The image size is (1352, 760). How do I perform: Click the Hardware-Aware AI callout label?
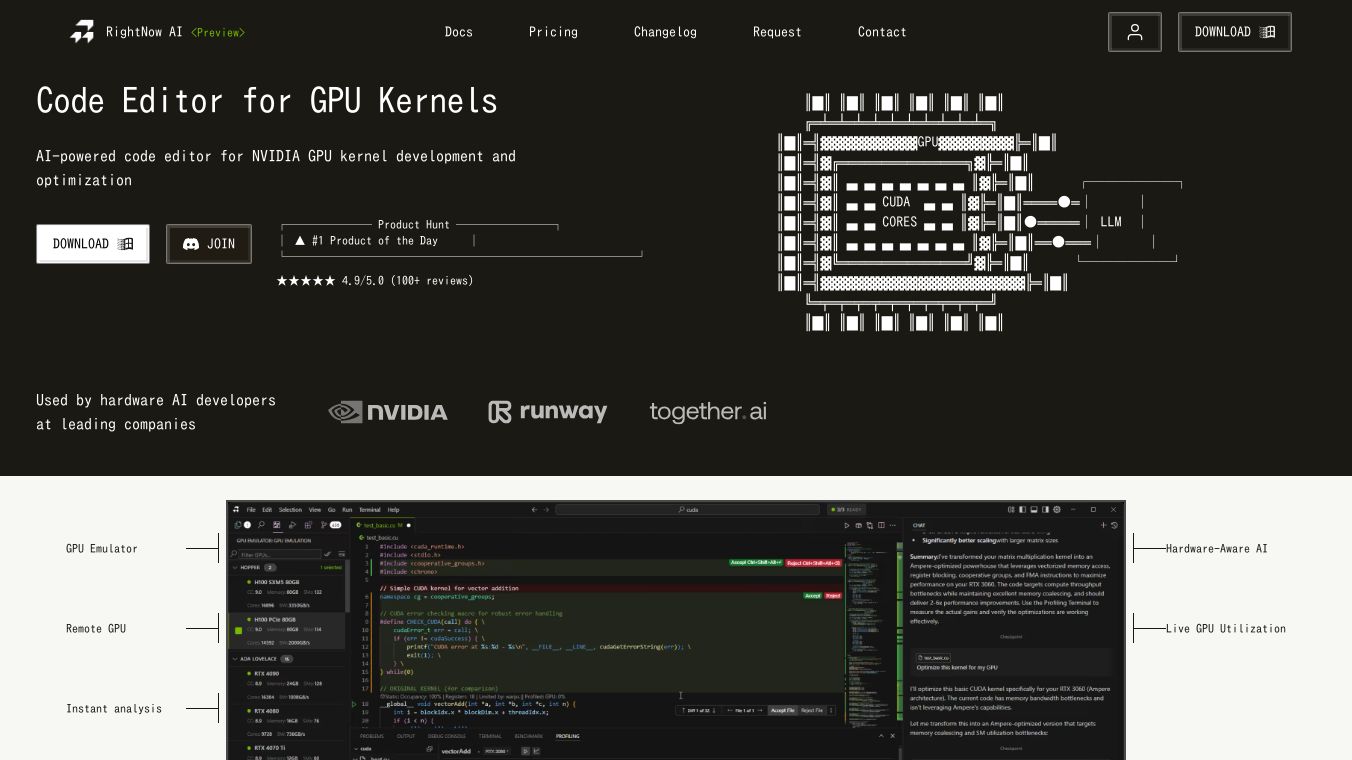(x=1217, y=549)
